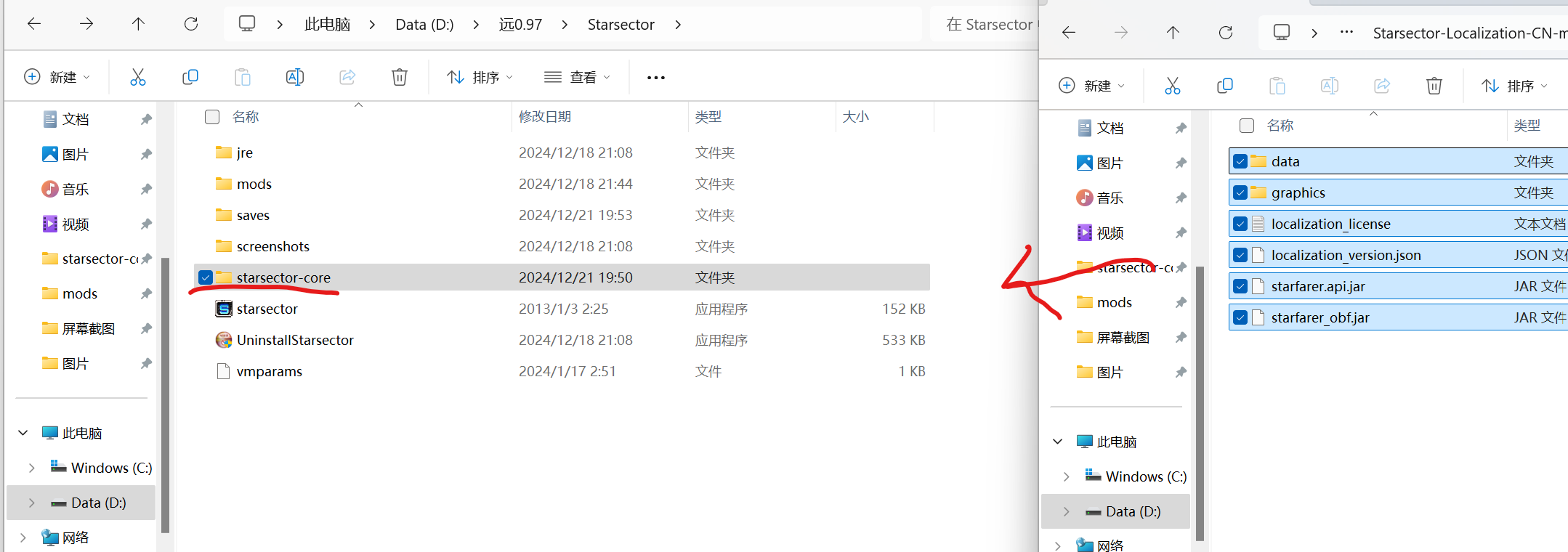Expand the Windows (C:) tree node in left pane

(x=31, y=468)
